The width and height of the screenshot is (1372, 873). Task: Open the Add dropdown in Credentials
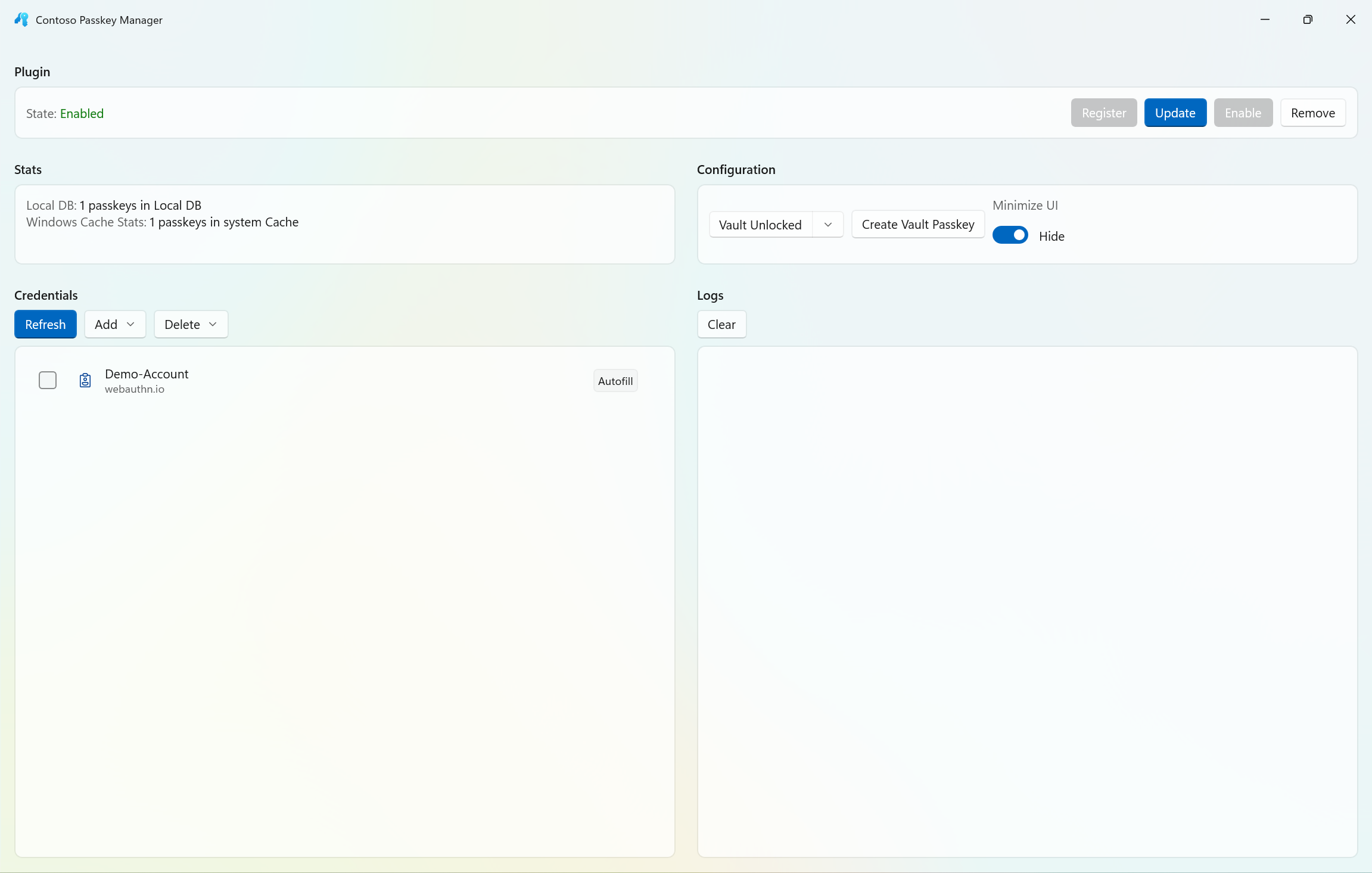pyautogui.click(x=114, y=324)
